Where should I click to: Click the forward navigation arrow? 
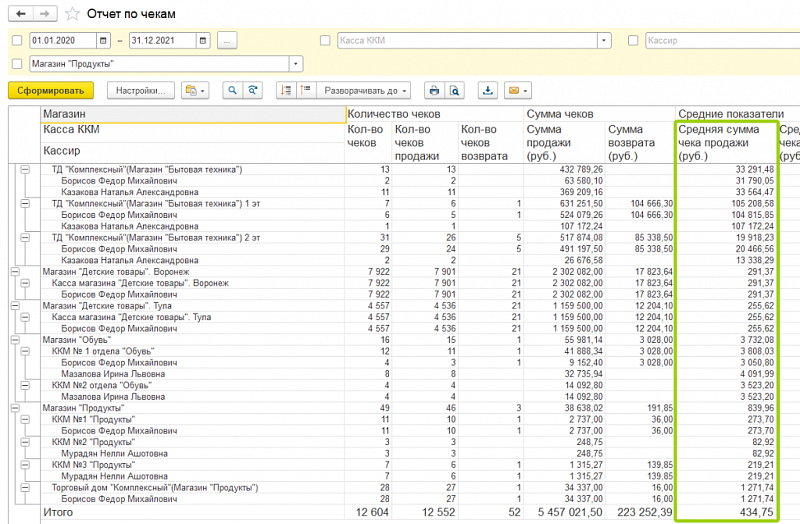(x=43, y=14)
